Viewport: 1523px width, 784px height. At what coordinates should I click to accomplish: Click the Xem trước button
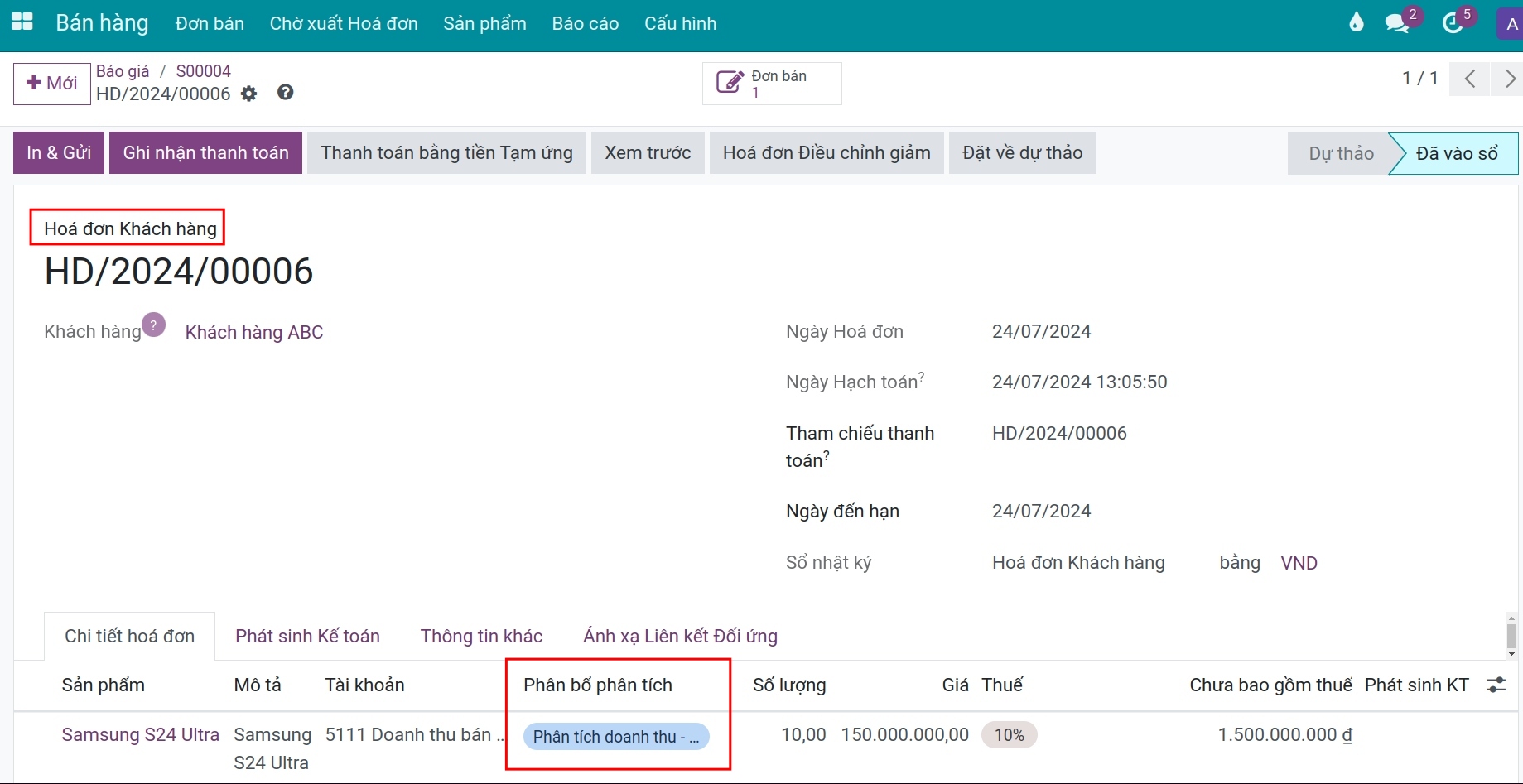click(x=648, y=152)
